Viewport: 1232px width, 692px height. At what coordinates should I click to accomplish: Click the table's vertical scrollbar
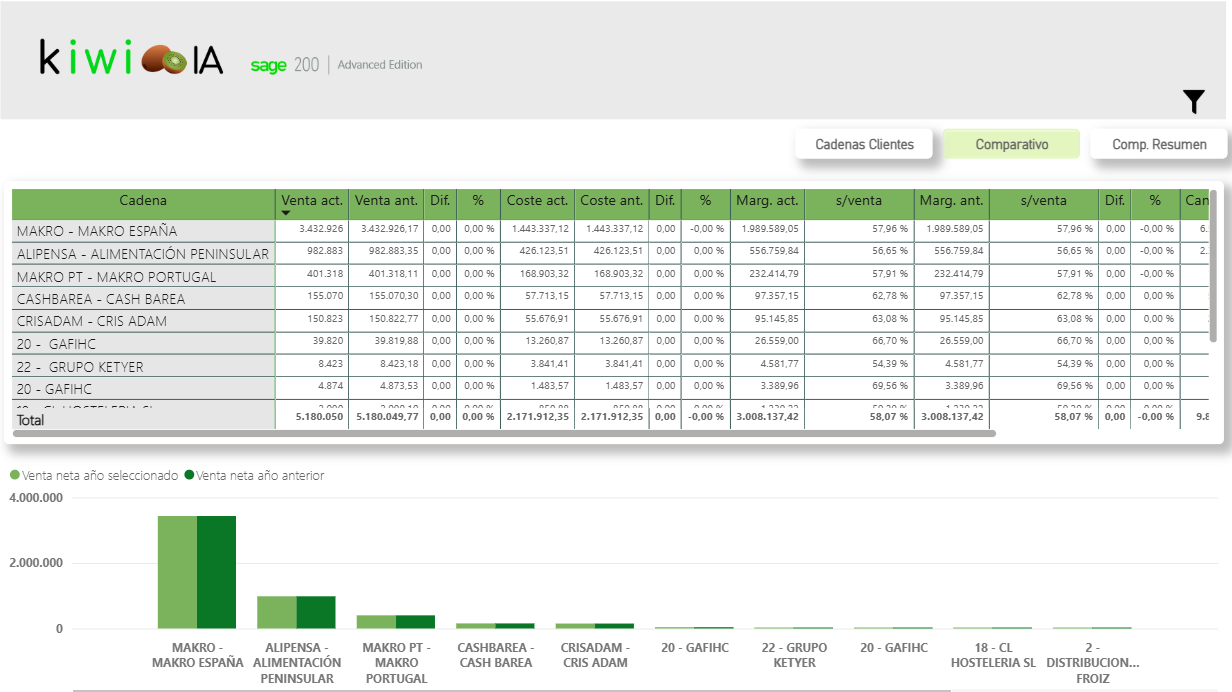tap(1213, 265)
